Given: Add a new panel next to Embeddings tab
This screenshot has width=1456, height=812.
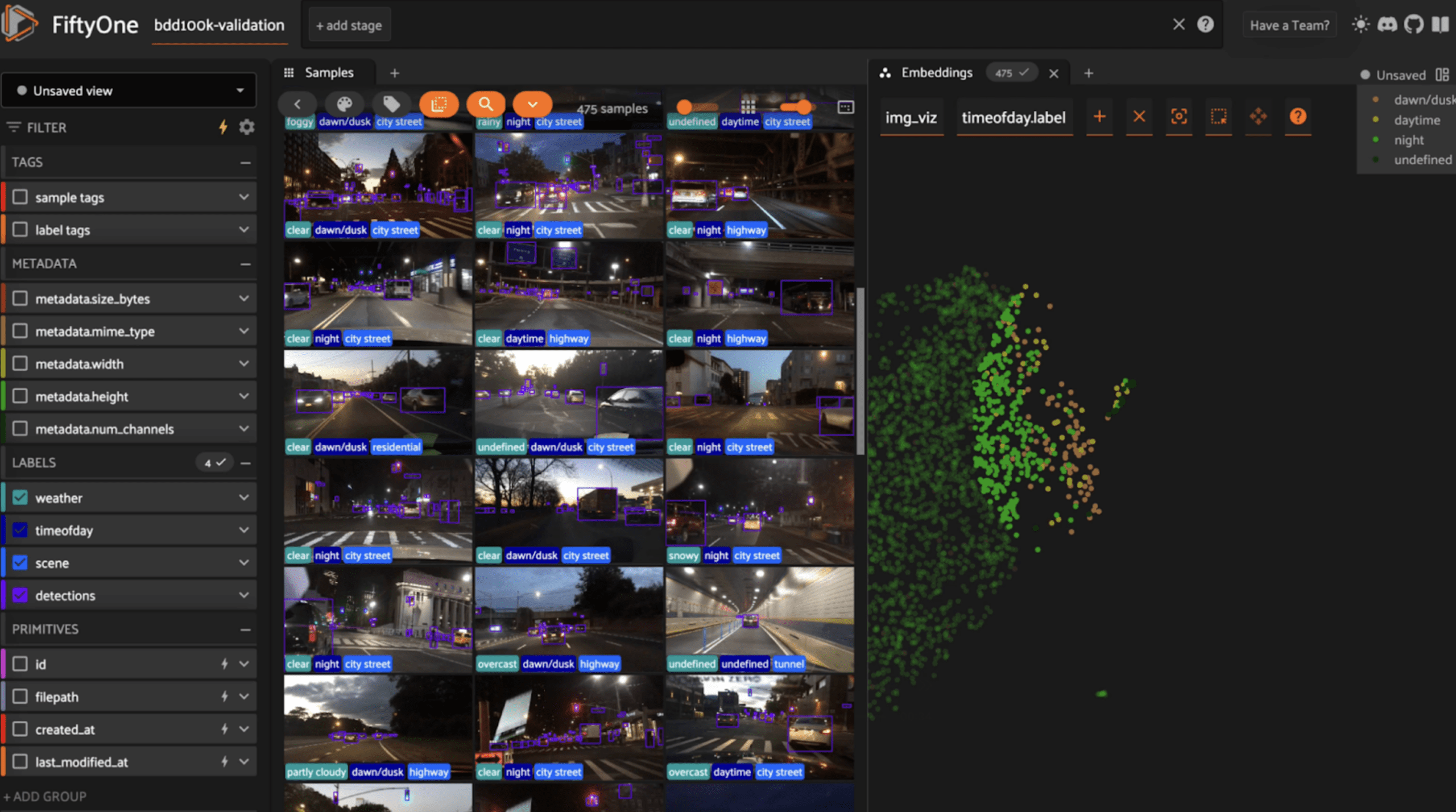Looking at the screenshot, I should click(1088, 73).
